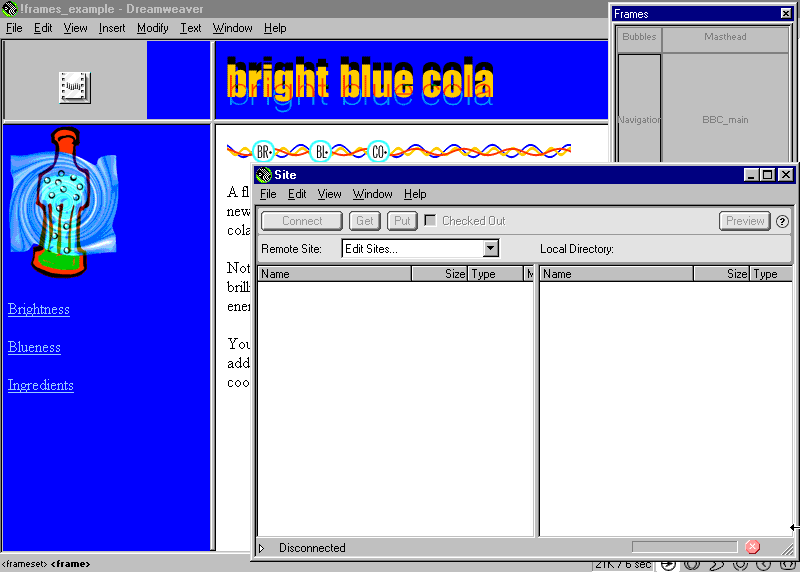The width and height of the screenshot is (800, 572).
Task: Click the Site window title bar icon
Action: coord(263,175)
